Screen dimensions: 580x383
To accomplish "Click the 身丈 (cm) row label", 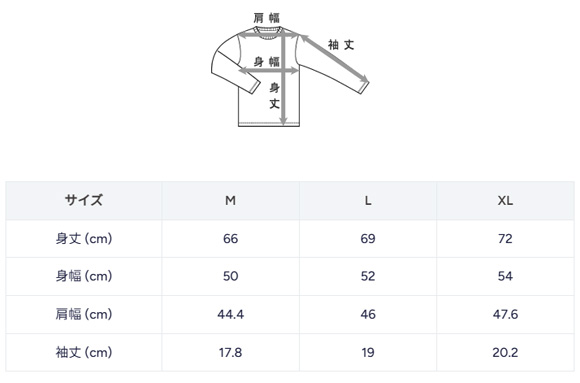I will point(84,239).
